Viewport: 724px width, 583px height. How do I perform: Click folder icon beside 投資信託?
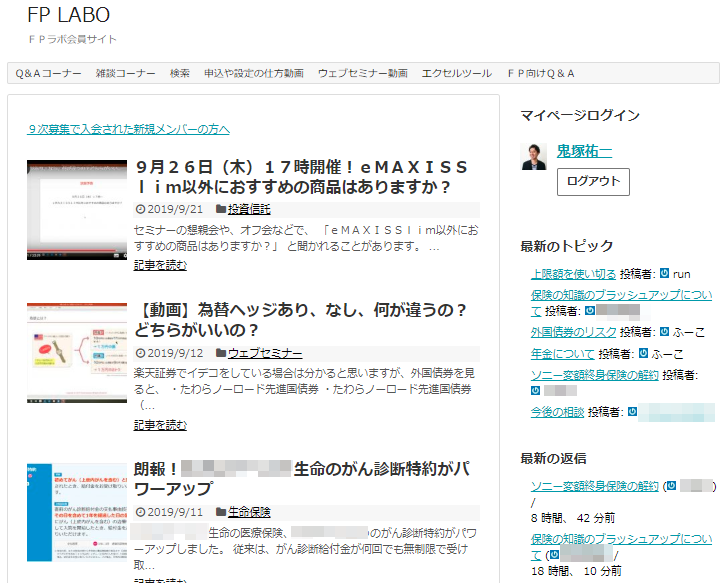tap(221, 209)
